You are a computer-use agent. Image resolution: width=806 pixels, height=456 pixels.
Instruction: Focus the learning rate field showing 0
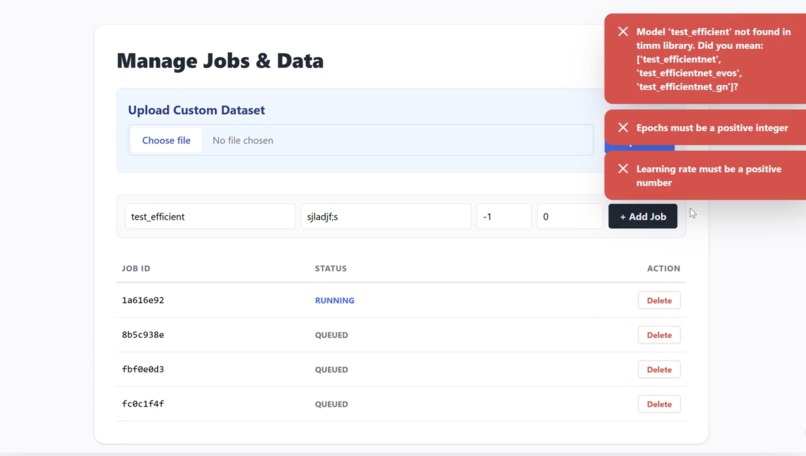coord(570,216)
